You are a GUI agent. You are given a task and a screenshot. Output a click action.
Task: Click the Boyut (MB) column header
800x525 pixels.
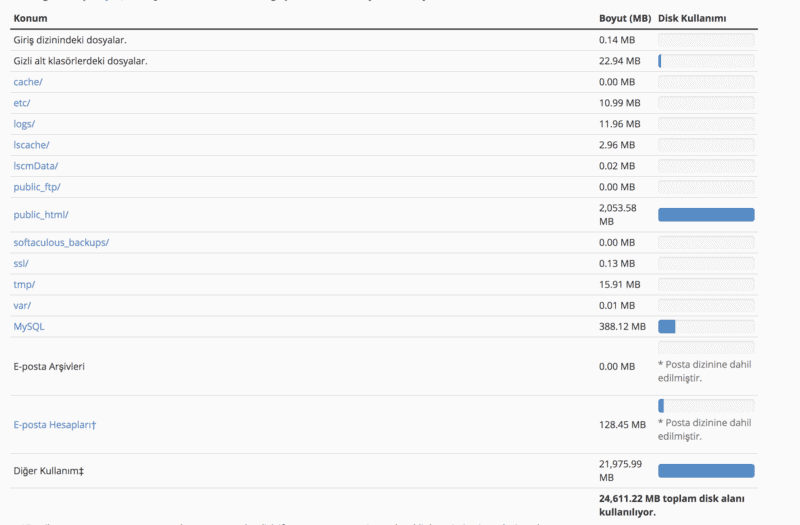[x=624, y=19]
